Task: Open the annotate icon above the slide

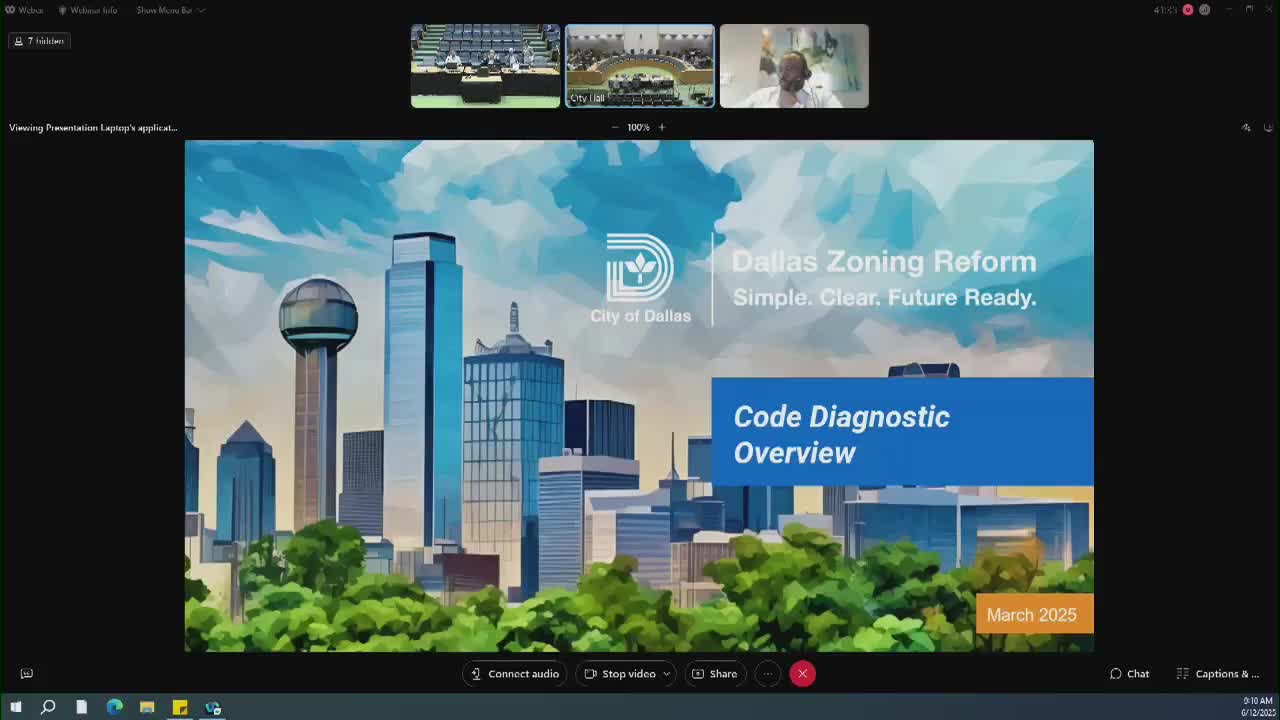Action: coord(1246,128)
